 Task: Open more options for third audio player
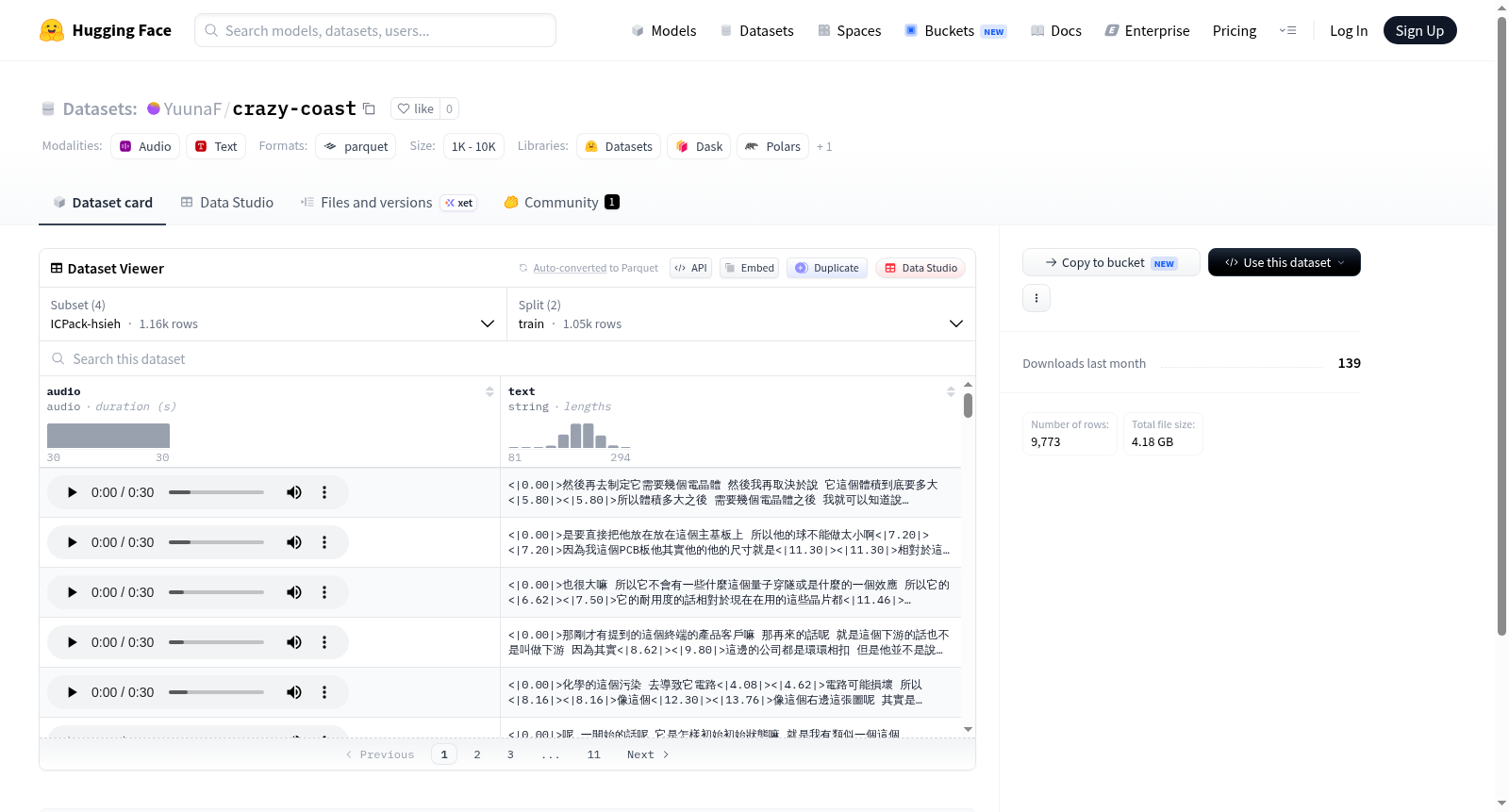(x=324, y=592)
